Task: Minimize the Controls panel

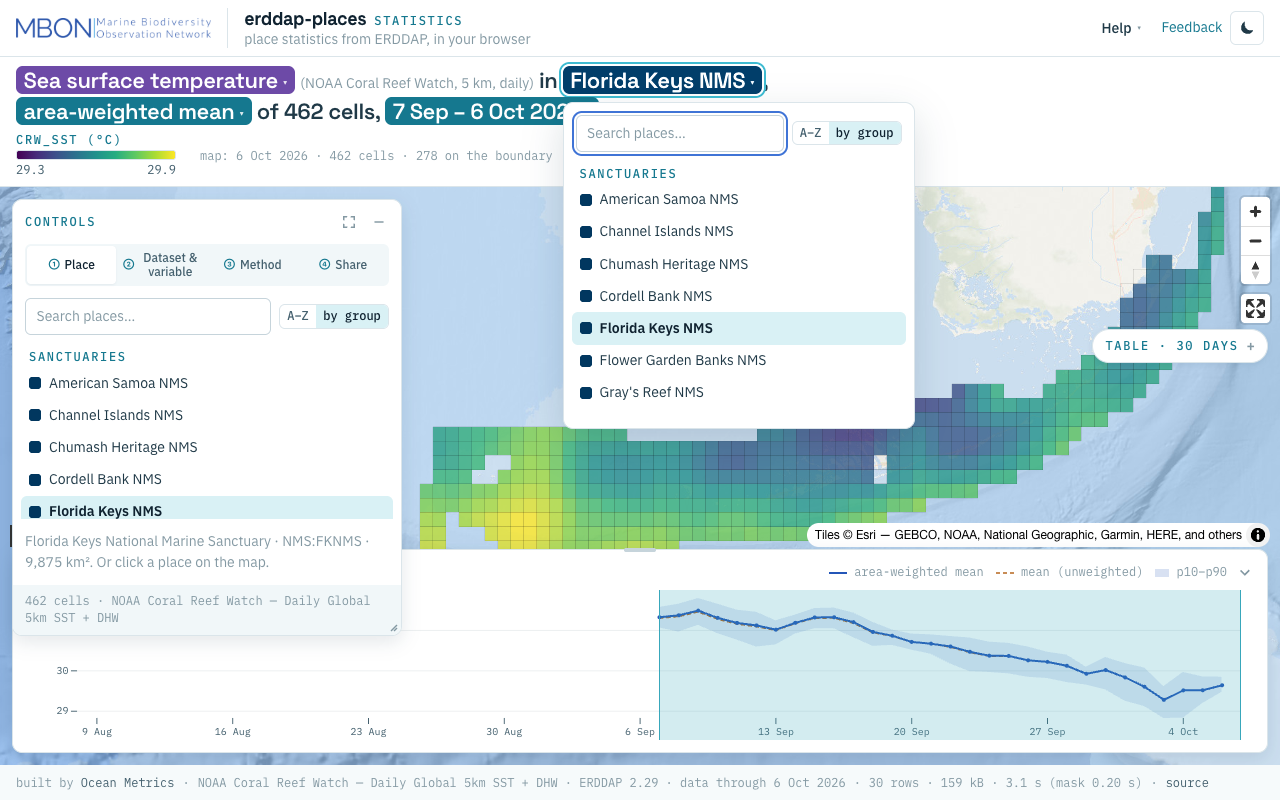Action: pyautogui.click(x=379, y=222)
